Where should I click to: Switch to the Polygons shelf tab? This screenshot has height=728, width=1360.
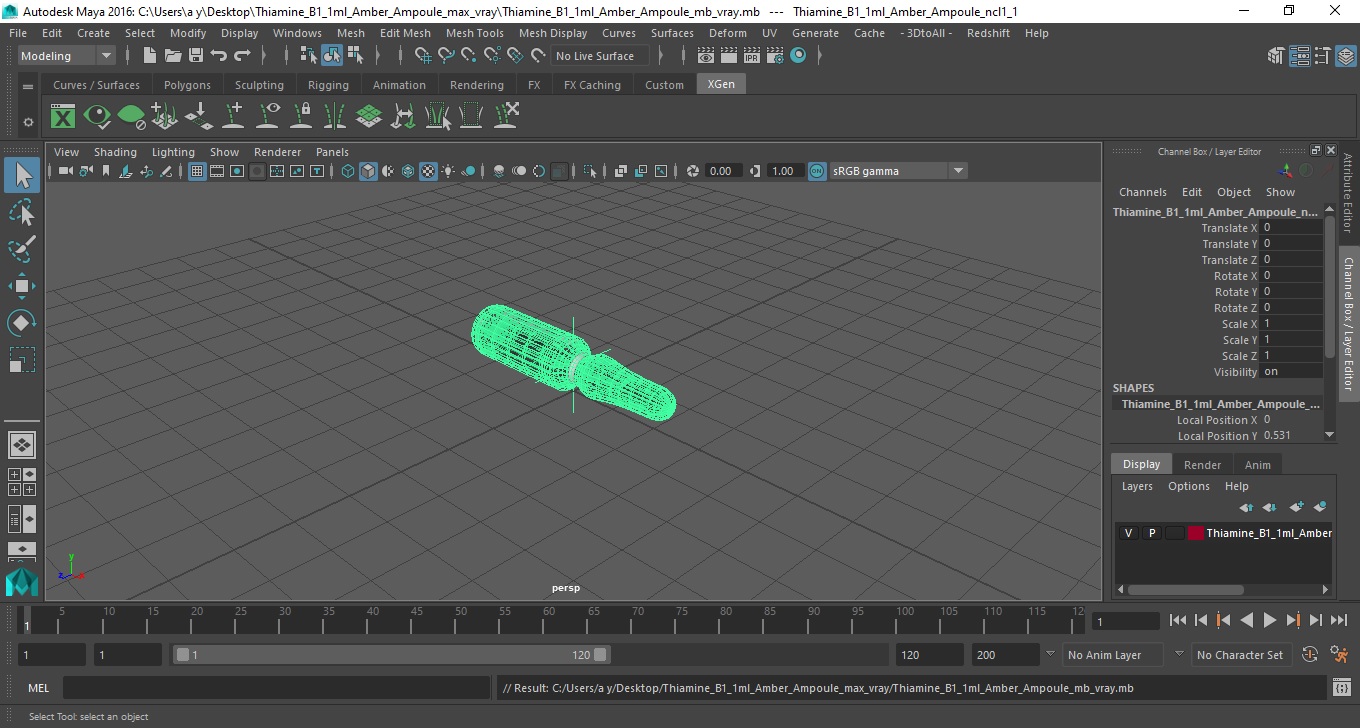(187, 85)
